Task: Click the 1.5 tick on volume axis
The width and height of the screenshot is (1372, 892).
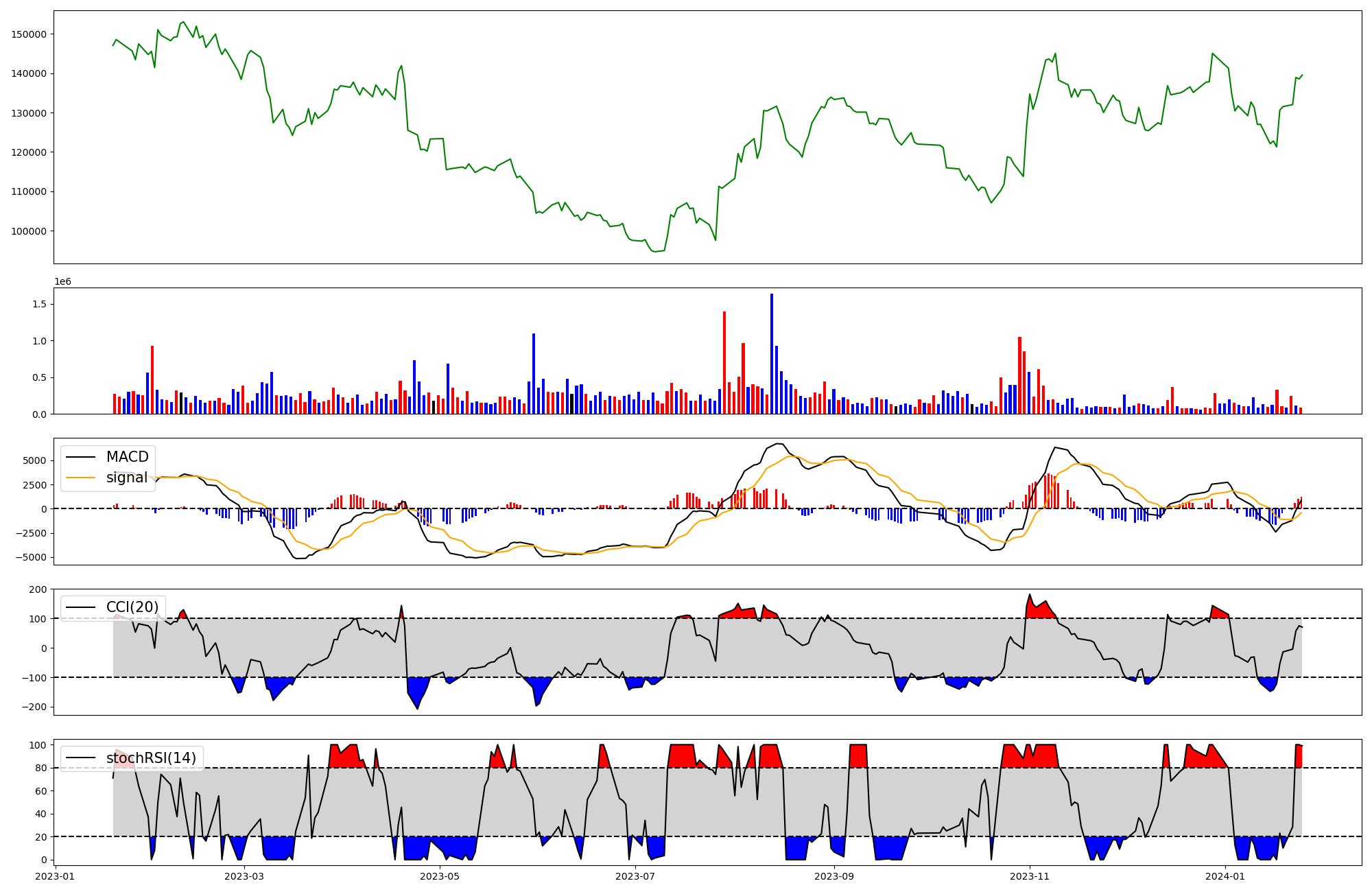Action: point(38,304)
